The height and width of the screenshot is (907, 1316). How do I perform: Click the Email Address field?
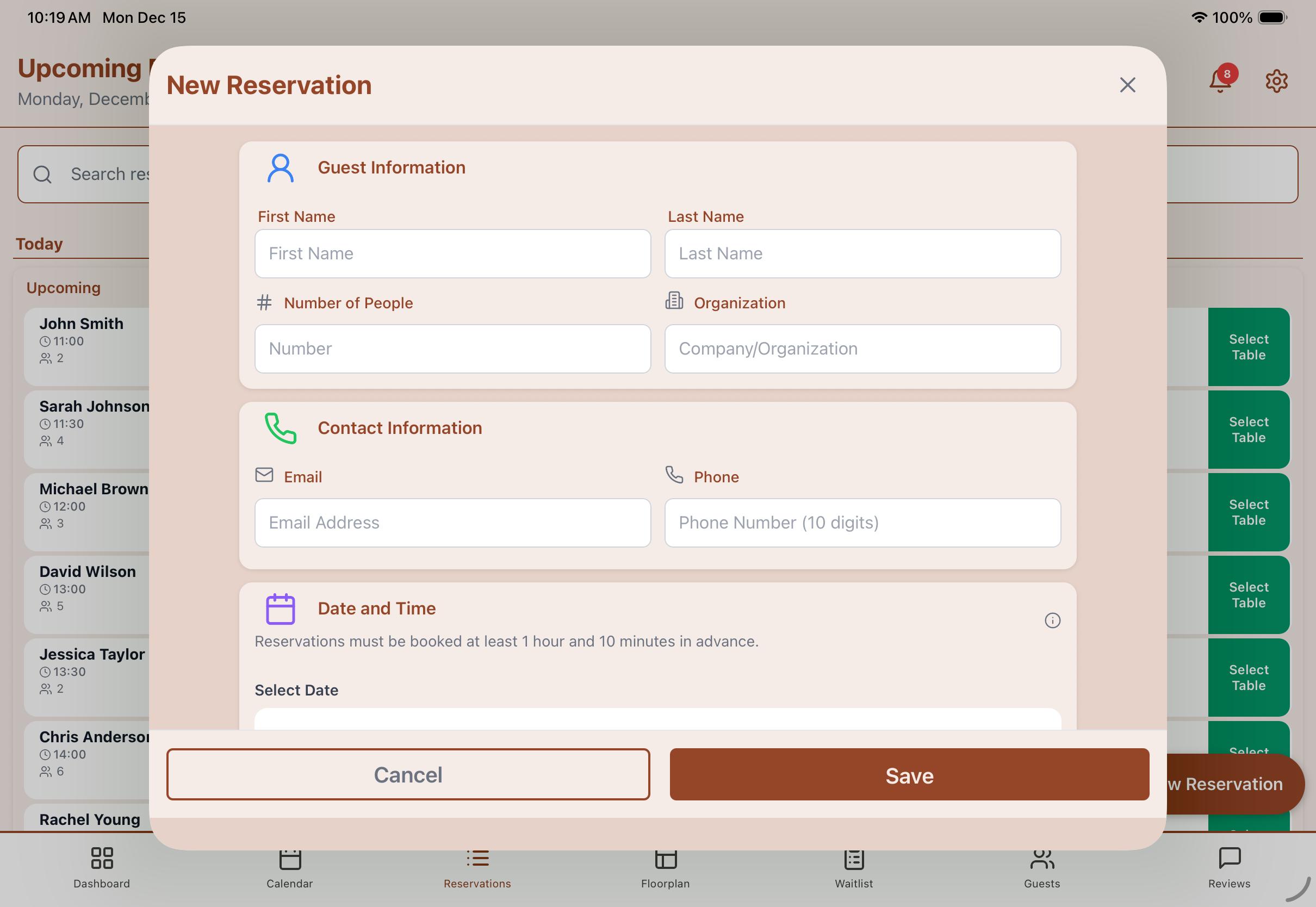tap(452, 522)
